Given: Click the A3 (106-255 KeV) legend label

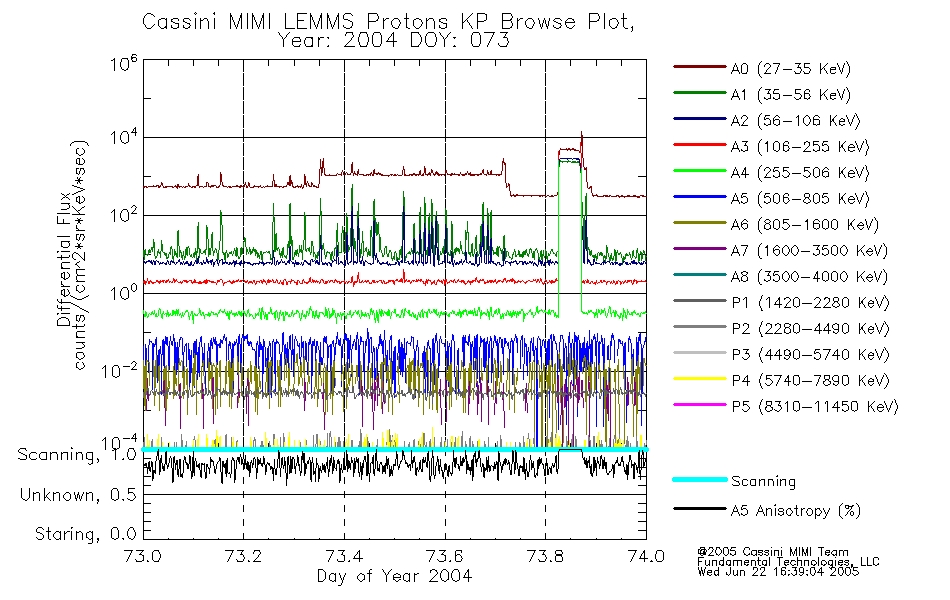Looking at the screenshot, I should pos(800,147).
